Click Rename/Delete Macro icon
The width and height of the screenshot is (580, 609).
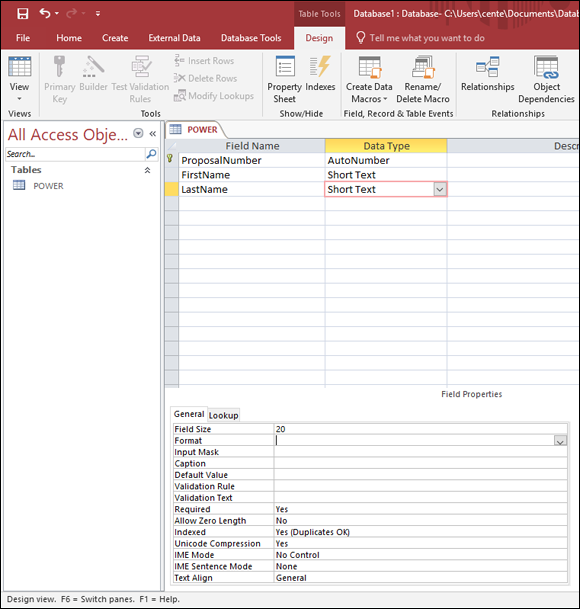pyautogui.click(x=423, y=67)
